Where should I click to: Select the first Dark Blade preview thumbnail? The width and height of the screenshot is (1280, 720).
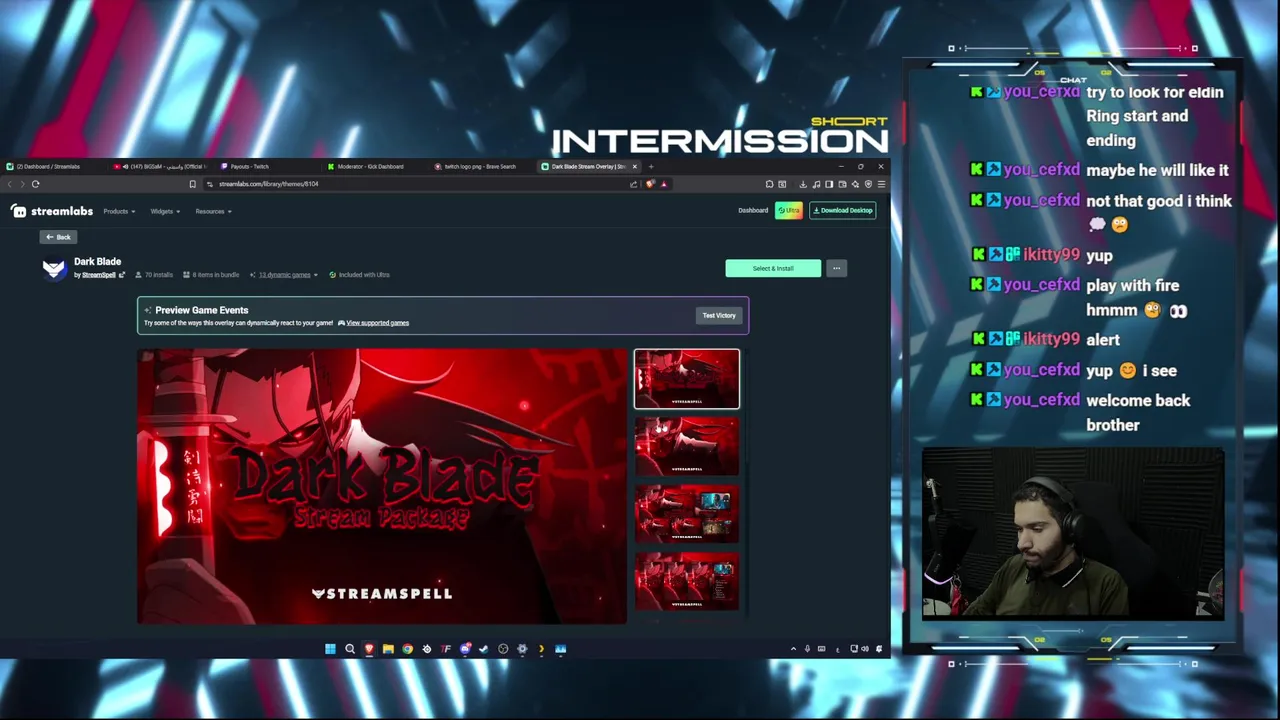(x=687, y=379)
